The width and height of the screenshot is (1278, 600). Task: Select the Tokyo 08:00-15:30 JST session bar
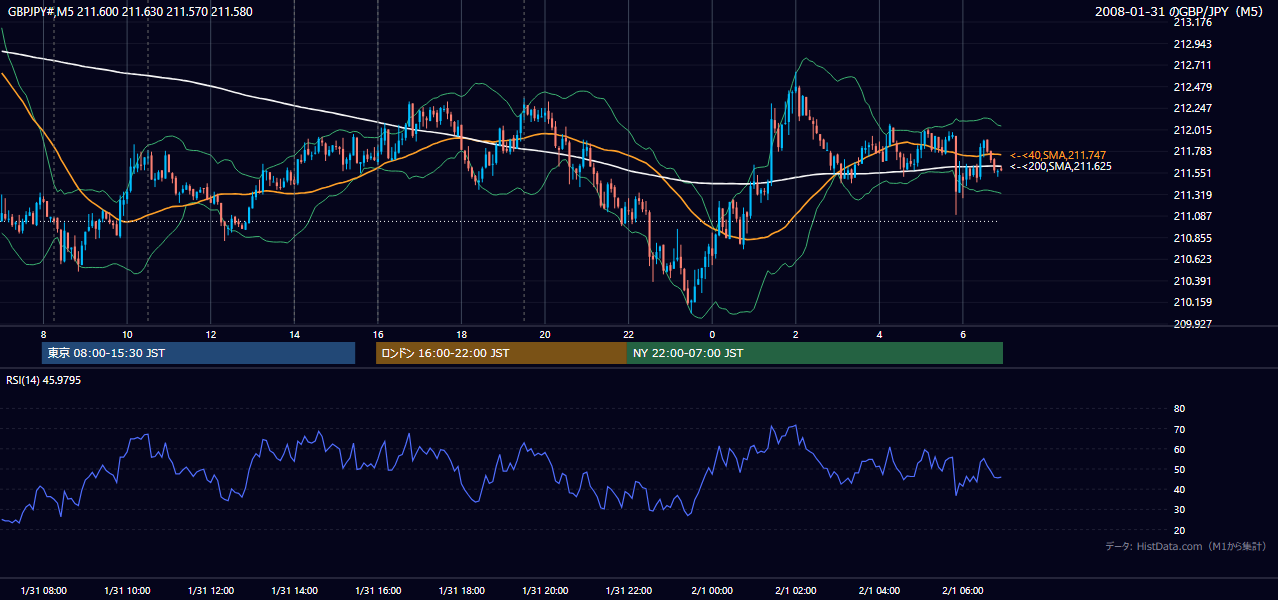click(x=198, y=353)
